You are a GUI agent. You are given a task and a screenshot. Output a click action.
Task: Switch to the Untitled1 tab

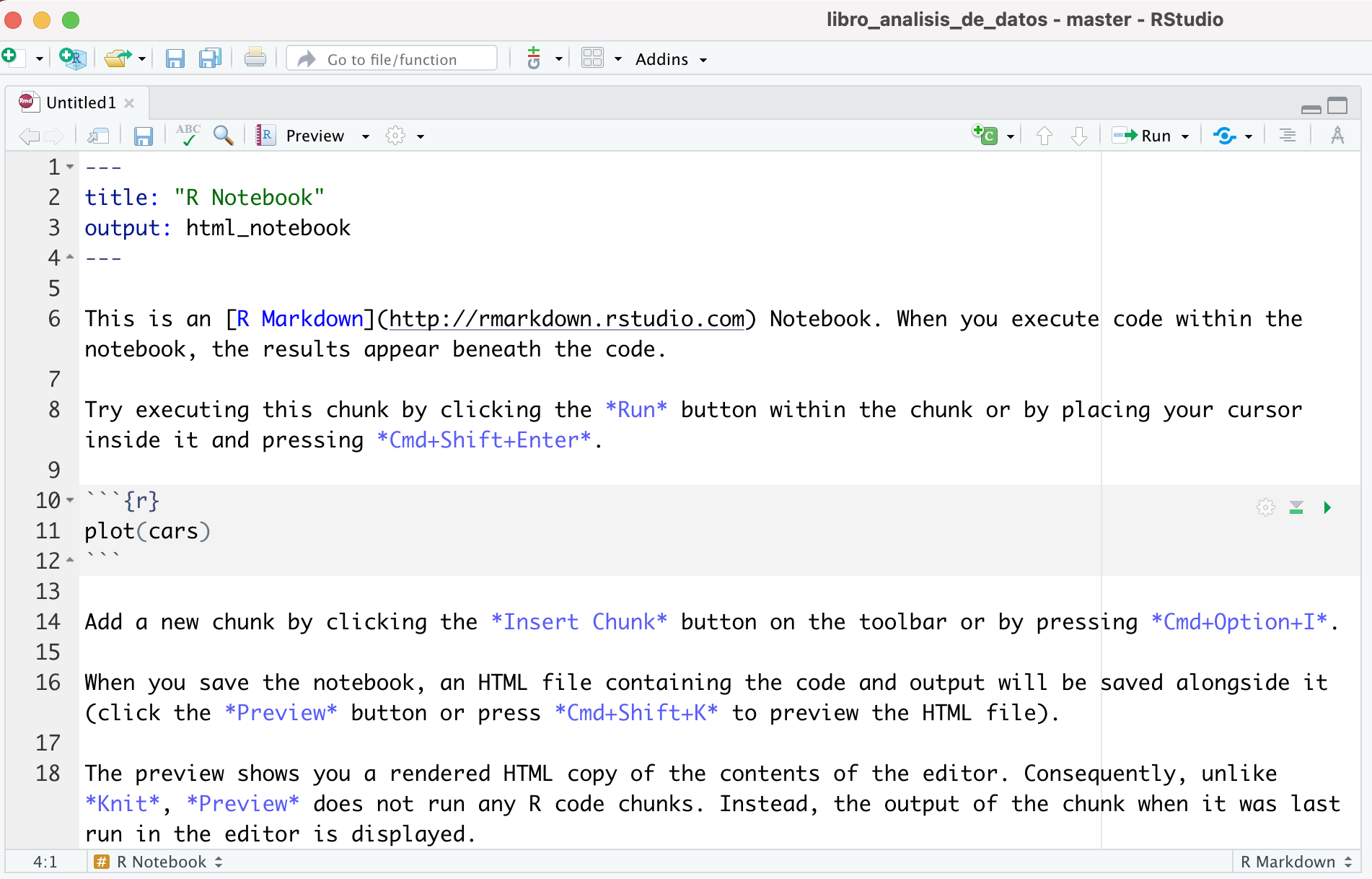79,102
